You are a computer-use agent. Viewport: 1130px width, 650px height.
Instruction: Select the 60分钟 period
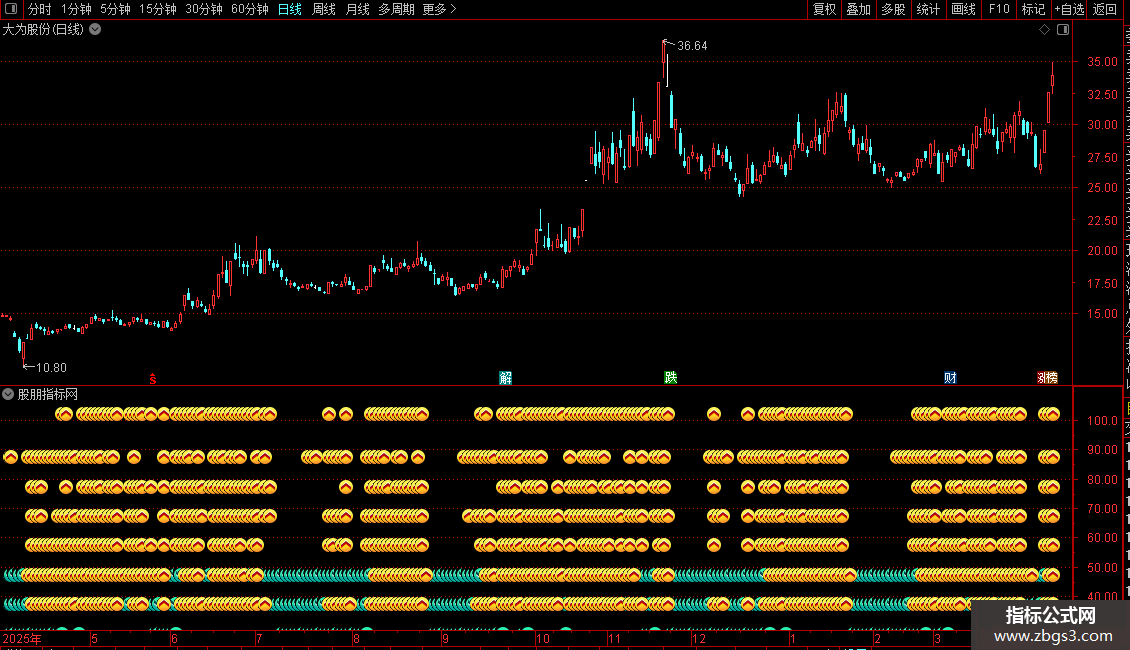pyautogui.click(x=250, y=9)
